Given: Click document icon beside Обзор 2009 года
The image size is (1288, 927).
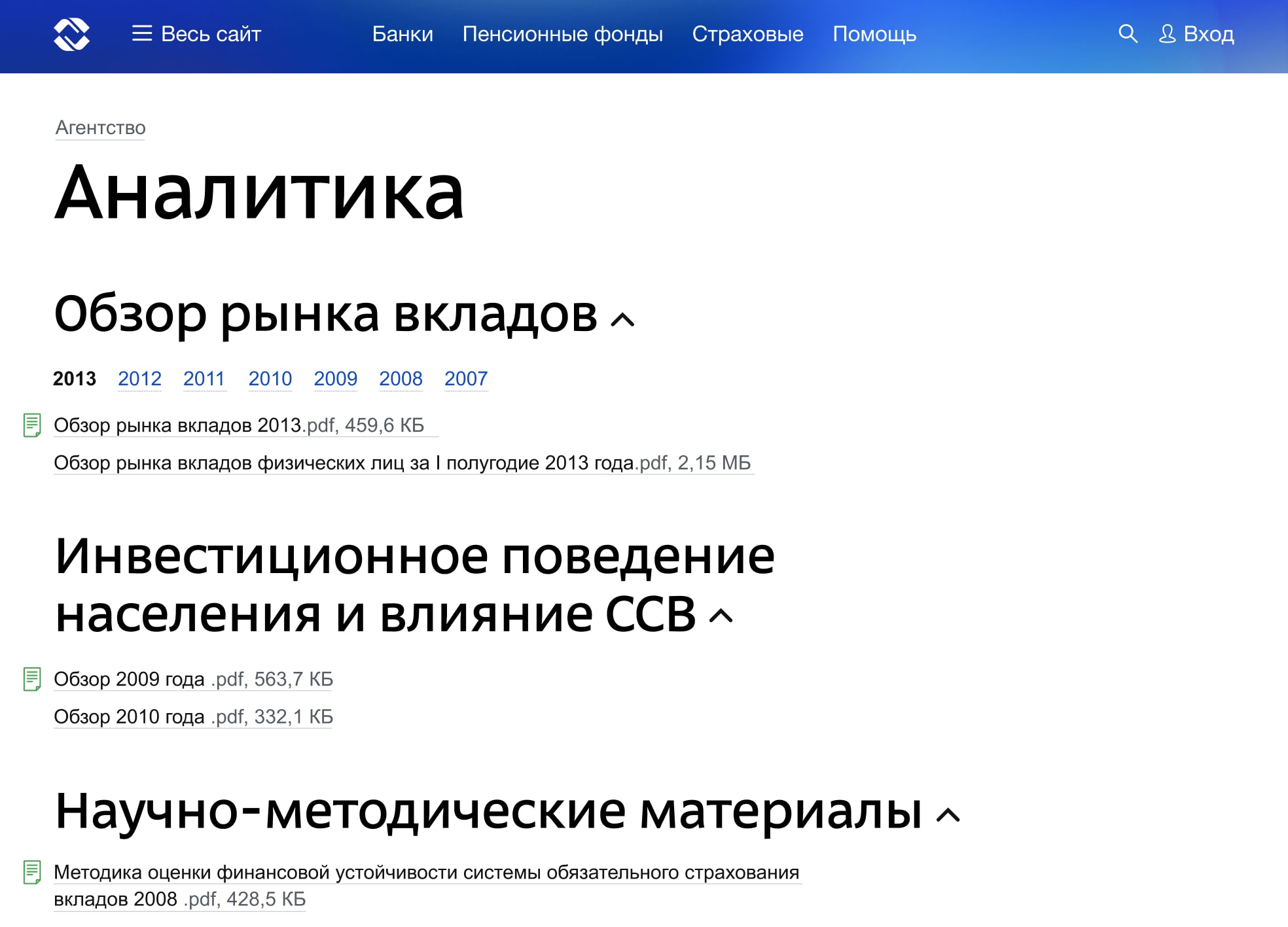Looking at the screenshot, I should [32, 679].
